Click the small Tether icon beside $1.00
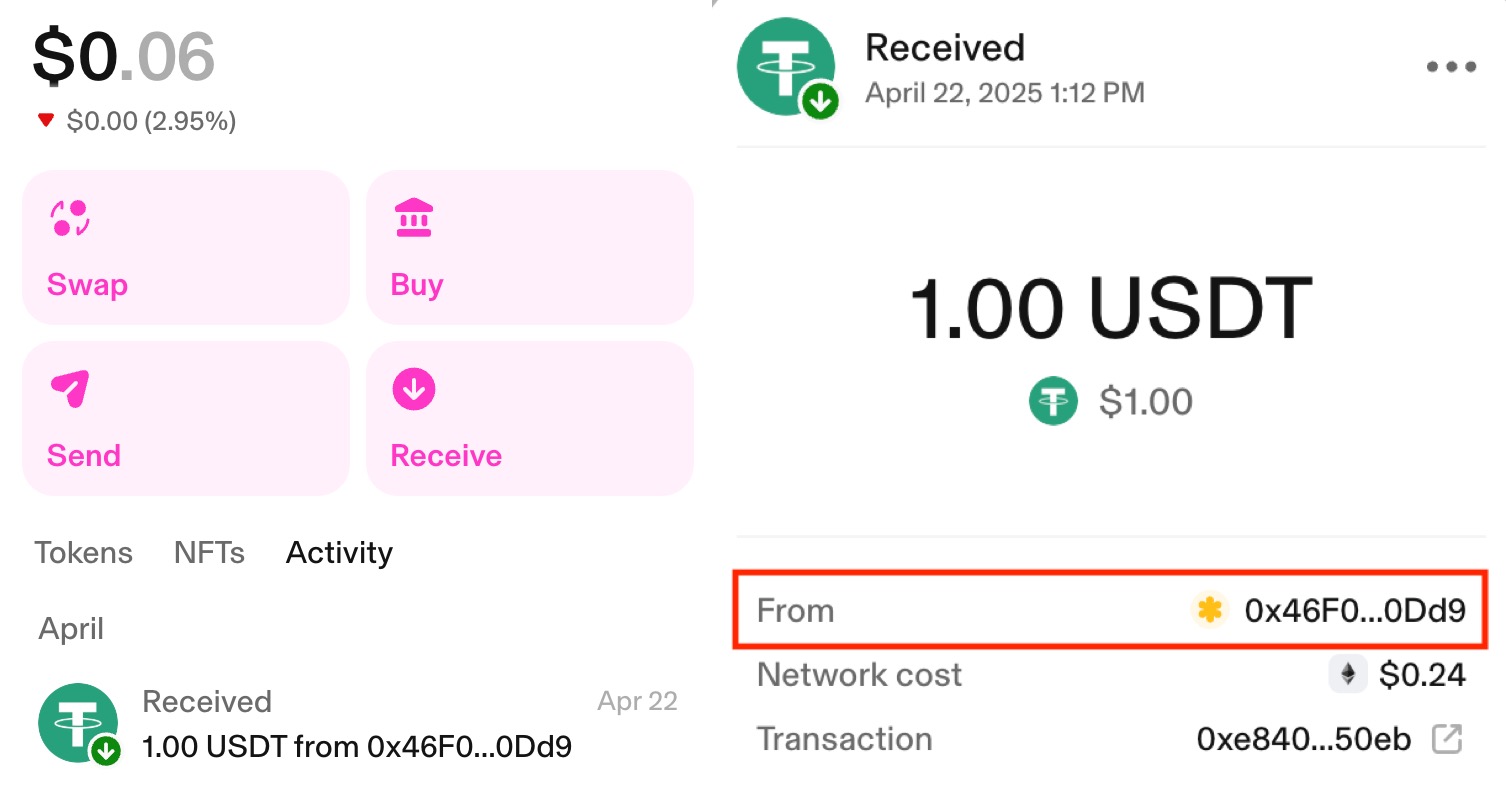This screenshot has width=1506, height=792. [x=1053, y=402]
